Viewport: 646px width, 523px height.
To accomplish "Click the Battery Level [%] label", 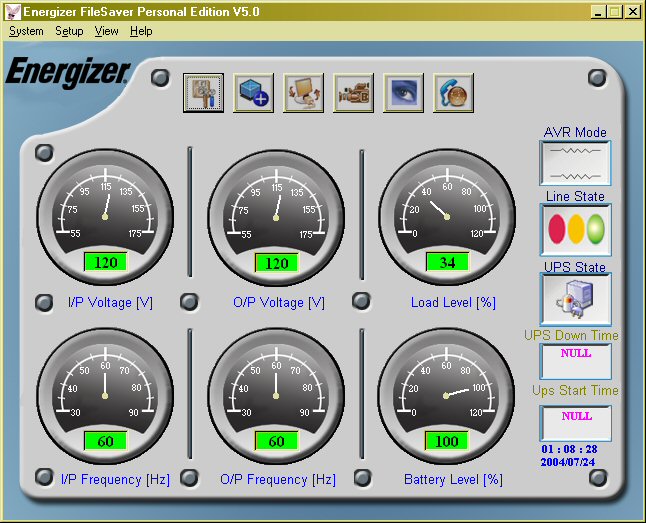I will [x=453, y=480].
